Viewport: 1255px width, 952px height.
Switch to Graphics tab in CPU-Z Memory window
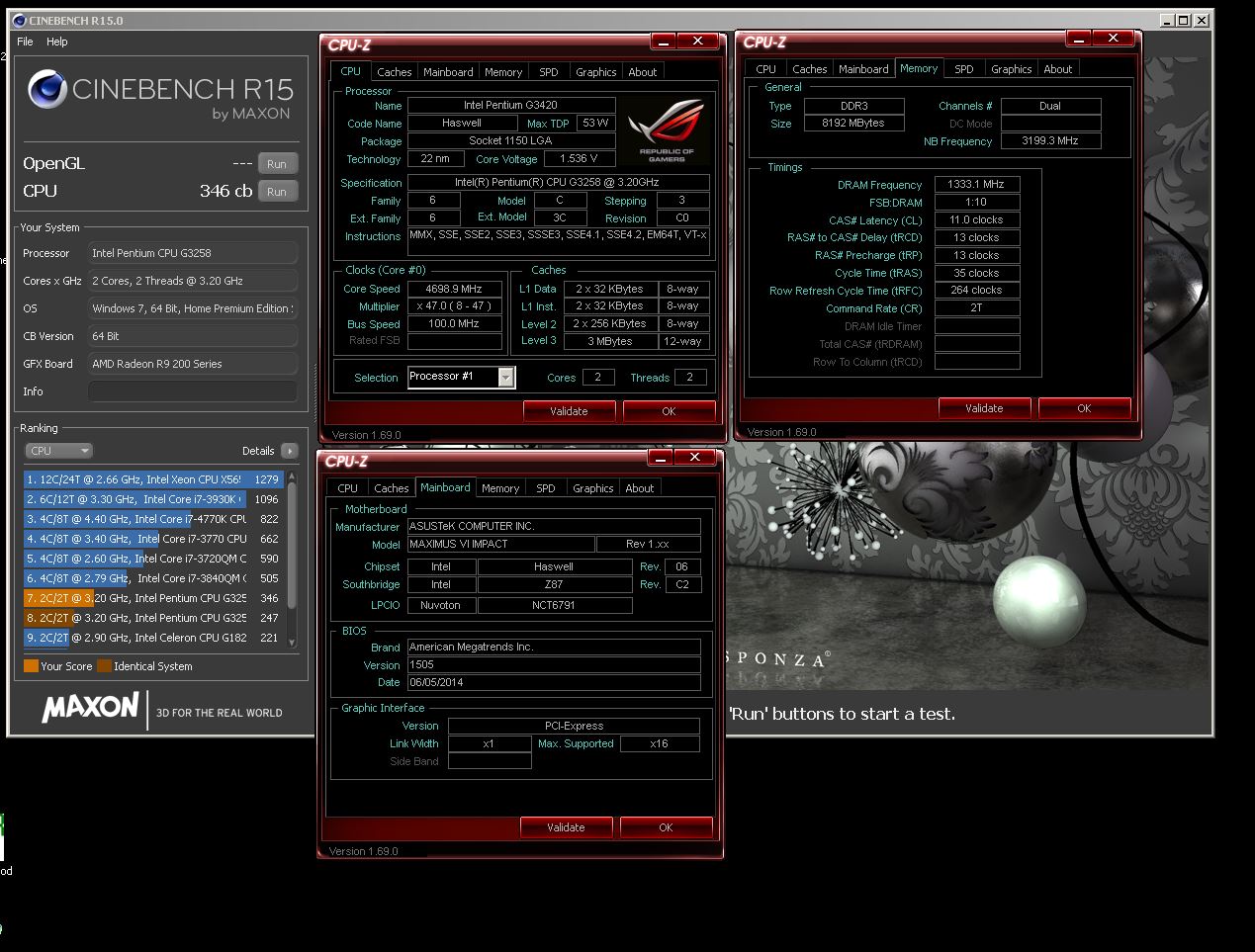point(1012,69)
